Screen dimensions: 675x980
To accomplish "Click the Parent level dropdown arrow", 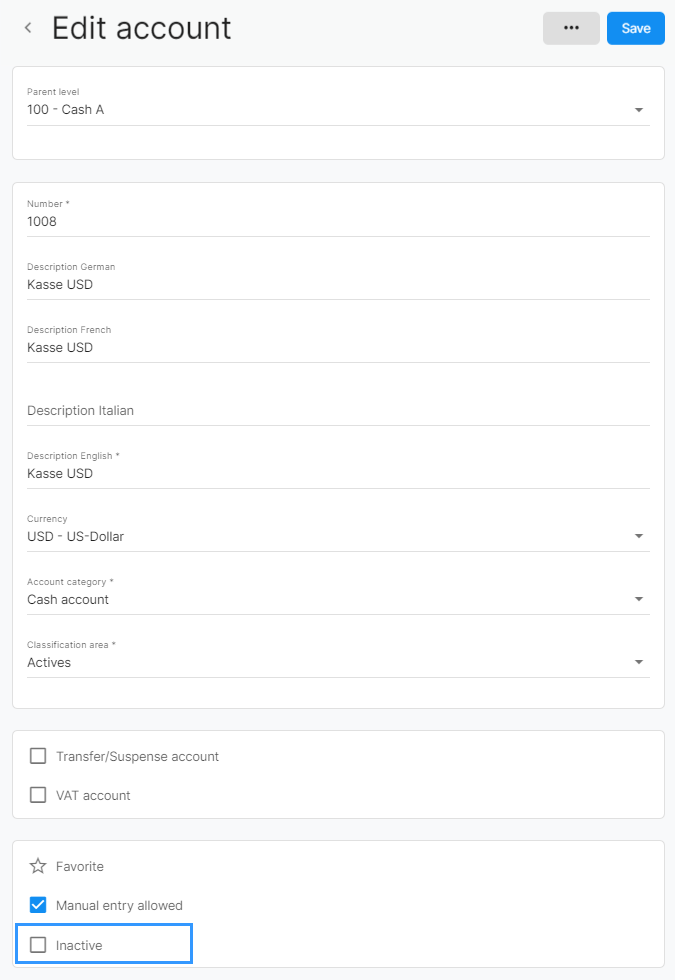I will click(x=639, y=110).
